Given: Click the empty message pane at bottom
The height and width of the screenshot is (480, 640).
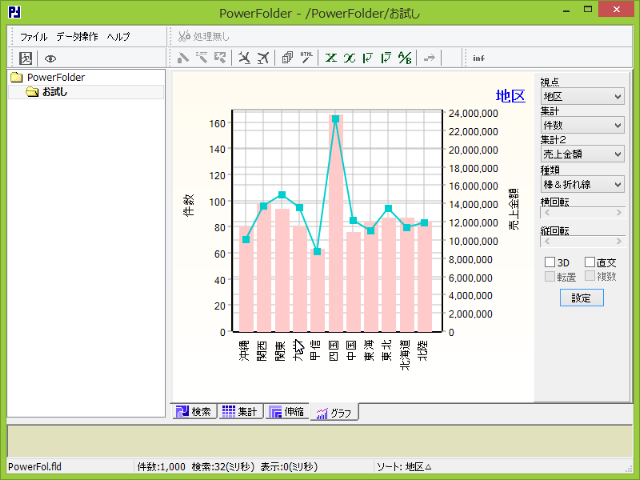Looking at the screenshot, I should click(x=320, y=441).
